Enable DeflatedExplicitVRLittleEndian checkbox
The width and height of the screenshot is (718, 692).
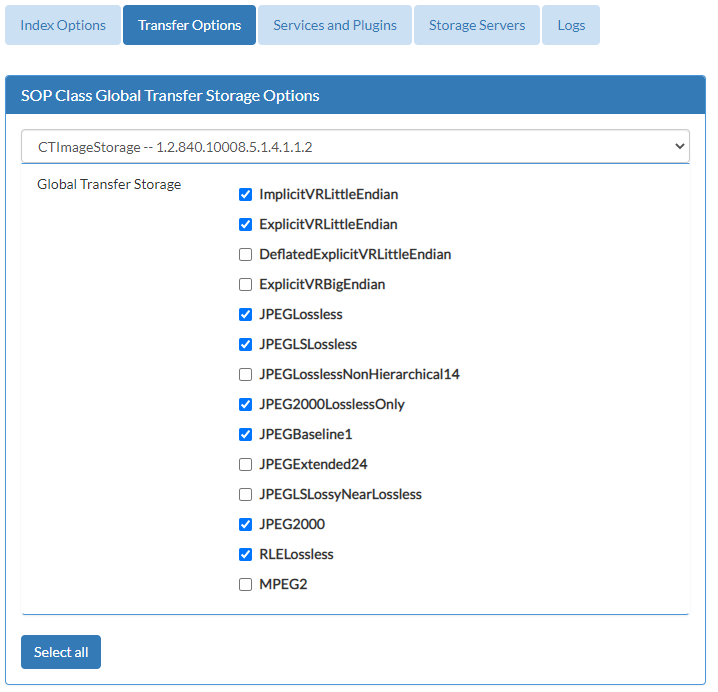pos(245,255)
